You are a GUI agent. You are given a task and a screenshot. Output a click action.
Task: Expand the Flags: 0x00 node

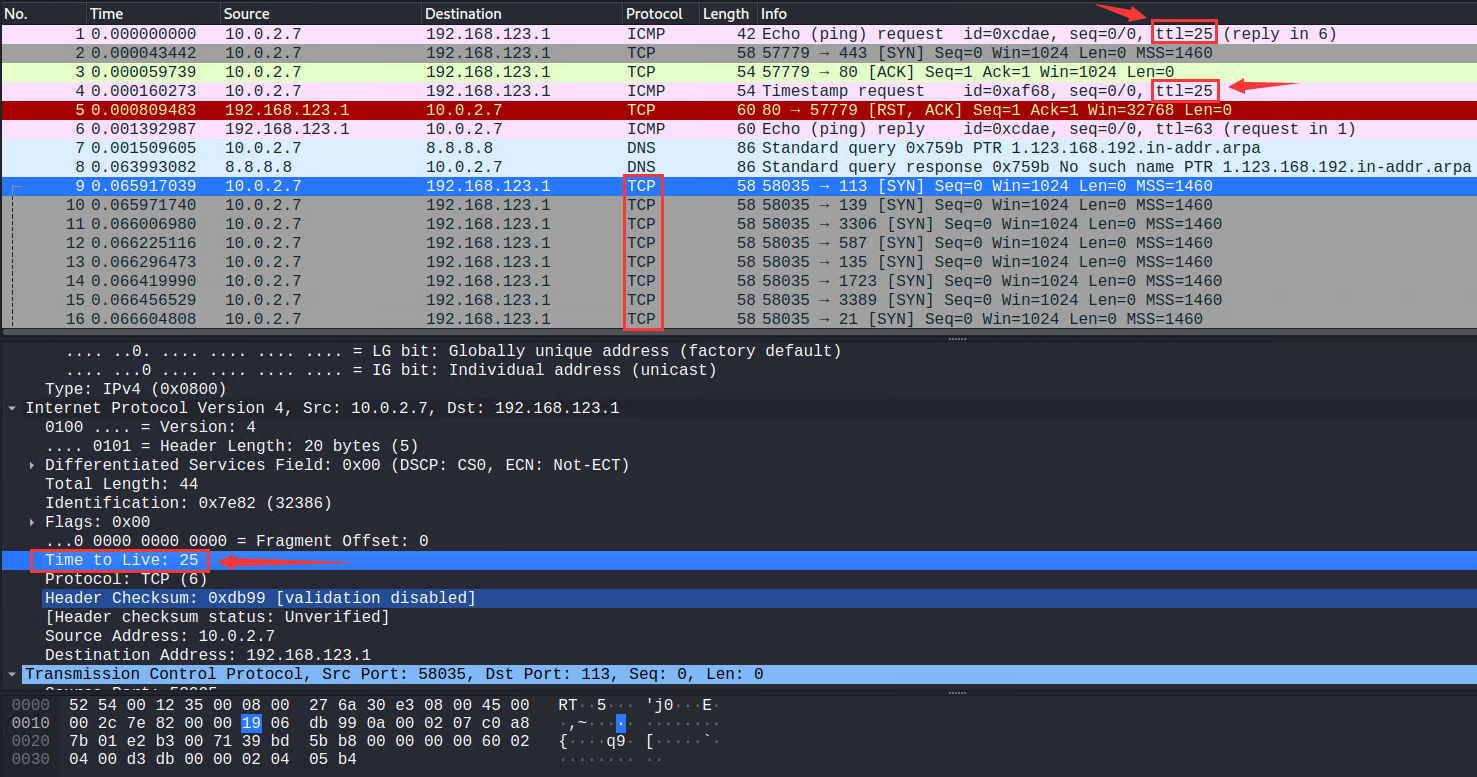[31, 522]
